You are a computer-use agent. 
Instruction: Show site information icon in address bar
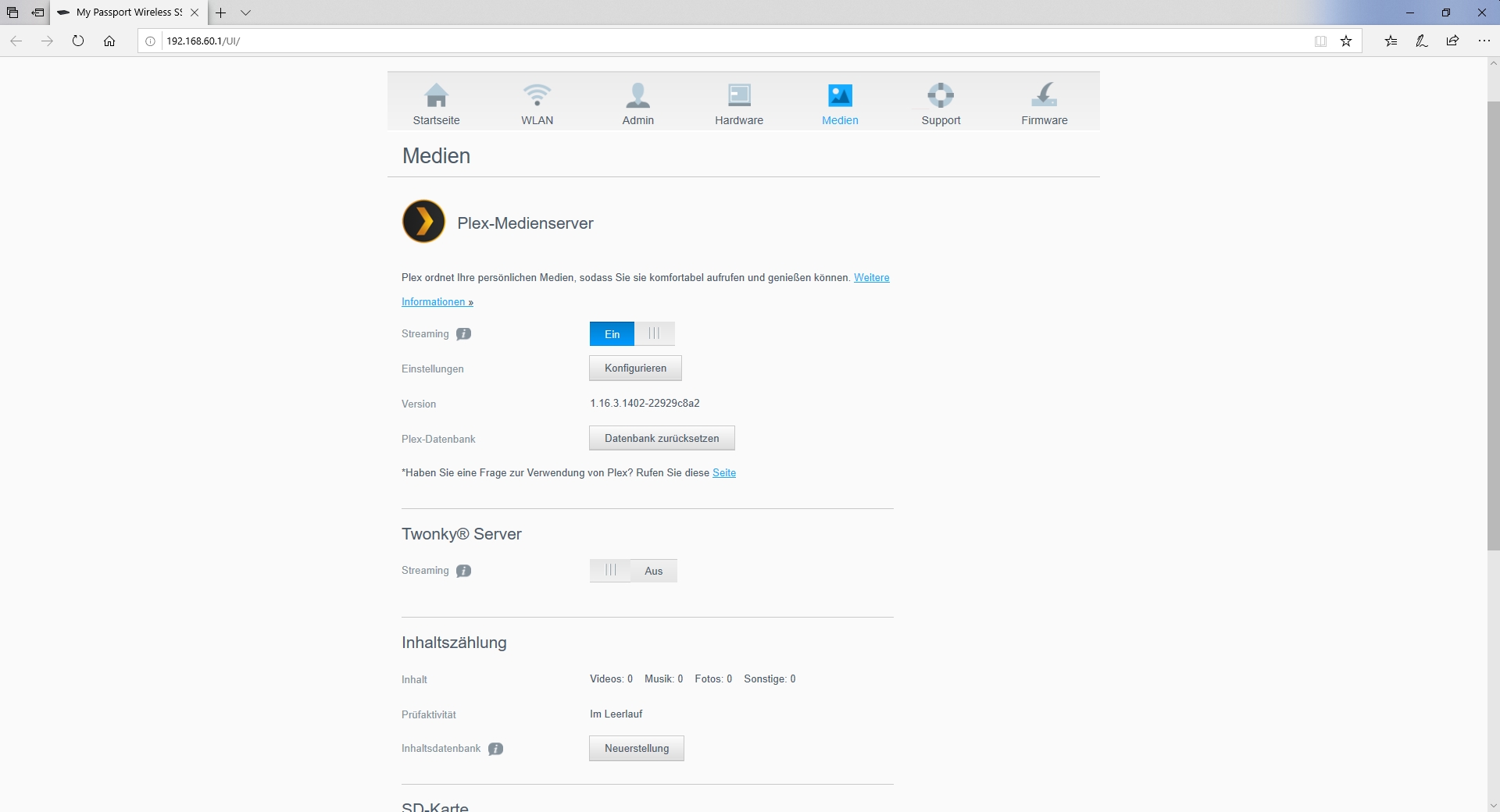(x=151, y=41)
